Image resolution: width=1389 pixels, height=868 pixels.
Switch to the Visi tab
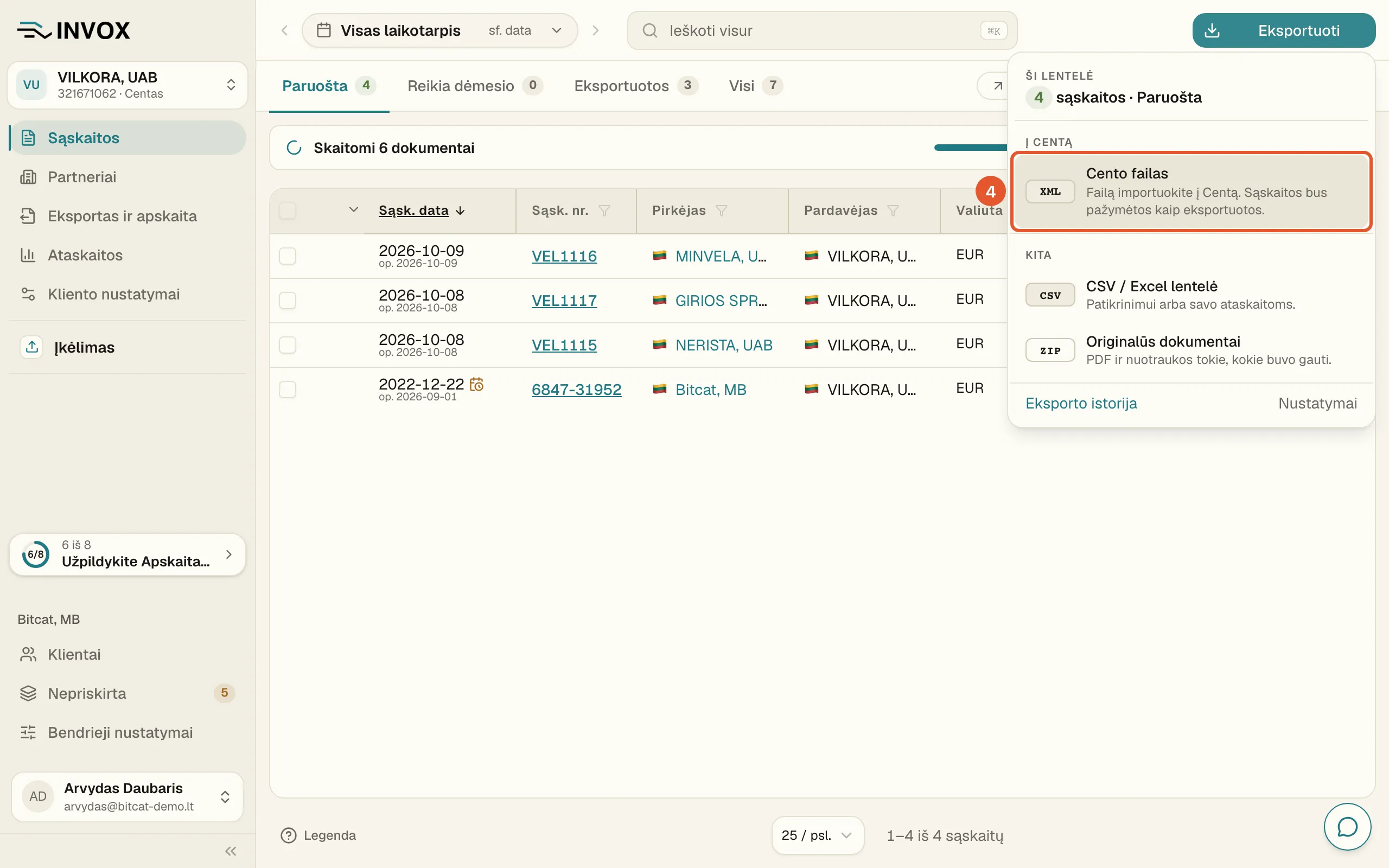(x=755, y=86)
